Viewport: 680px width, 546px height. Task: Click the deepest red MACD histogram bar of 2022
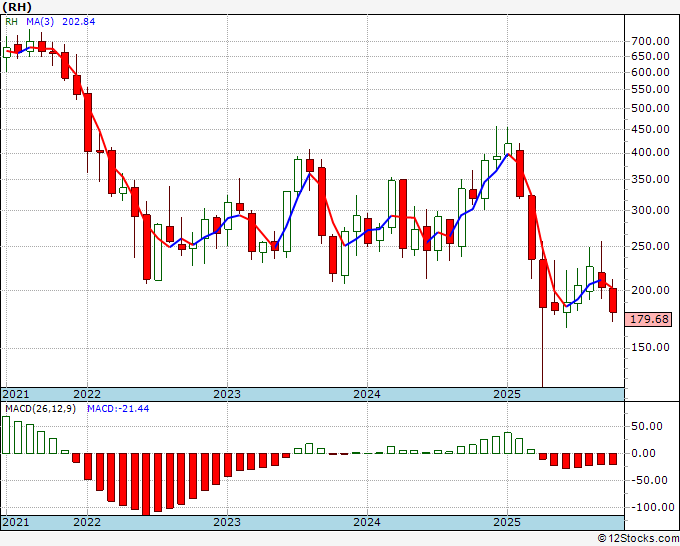click(x=146, y=484)
